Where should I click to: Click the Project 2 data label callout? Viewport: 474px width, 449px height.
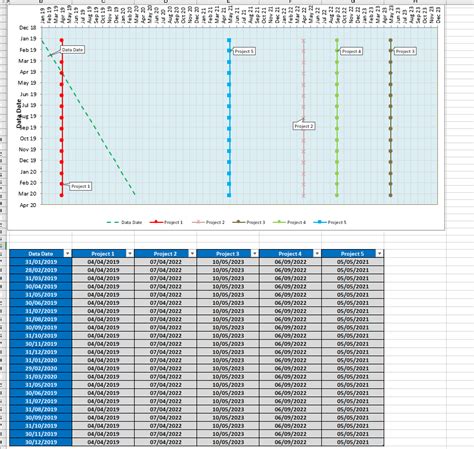coord(304,126)
